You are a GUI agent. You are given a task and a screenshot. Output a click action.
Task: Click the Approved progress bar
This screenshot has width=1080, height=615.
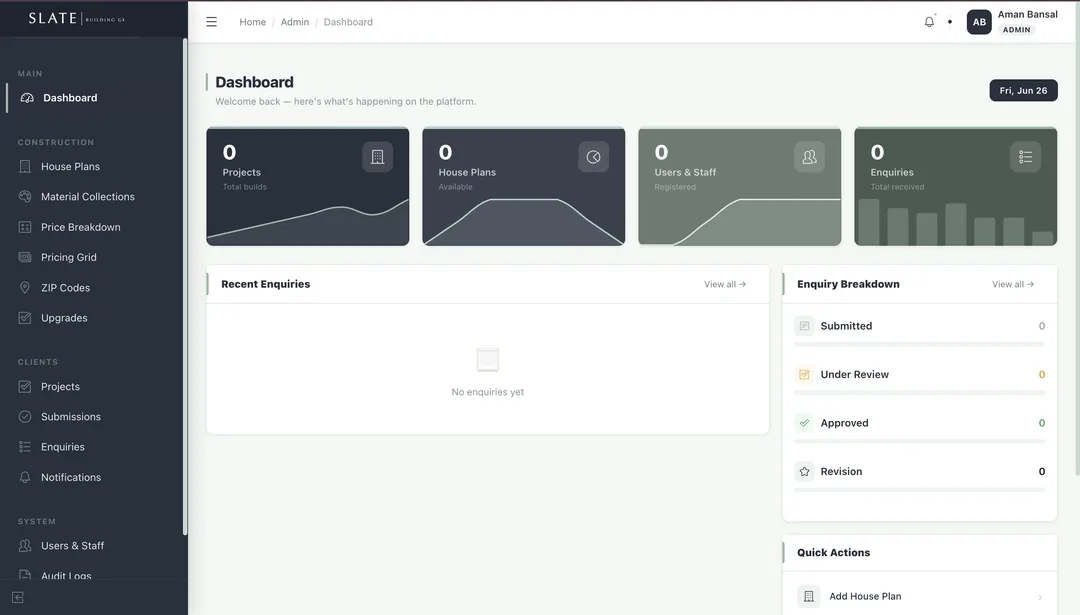click(x=920, y=441)
